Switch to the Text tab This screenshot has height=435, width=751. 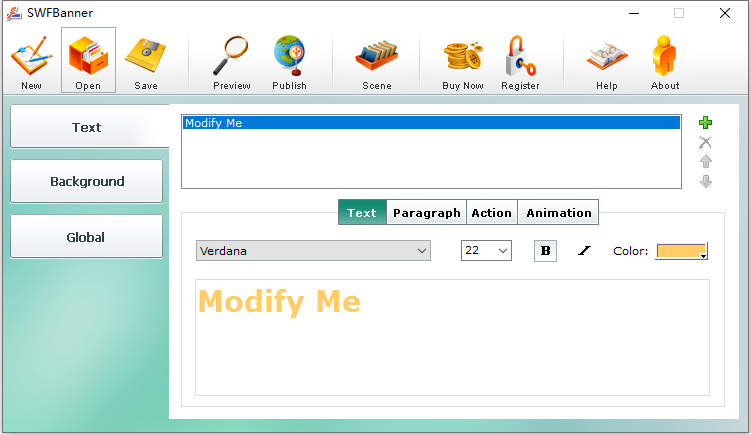(362, 212)
